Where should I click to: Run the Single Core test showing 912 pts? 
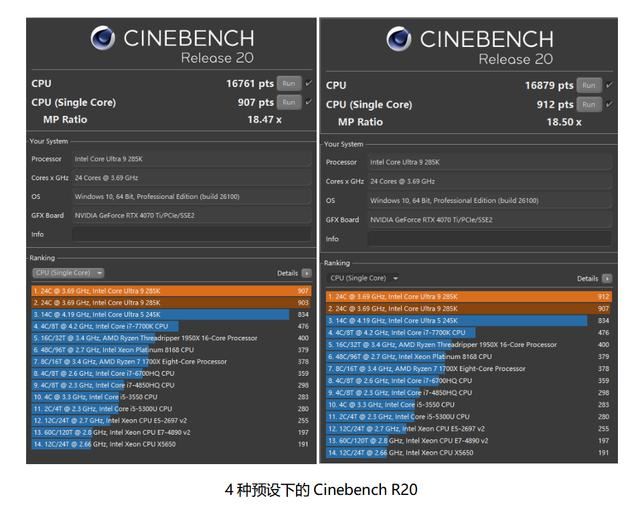[590, 104]
